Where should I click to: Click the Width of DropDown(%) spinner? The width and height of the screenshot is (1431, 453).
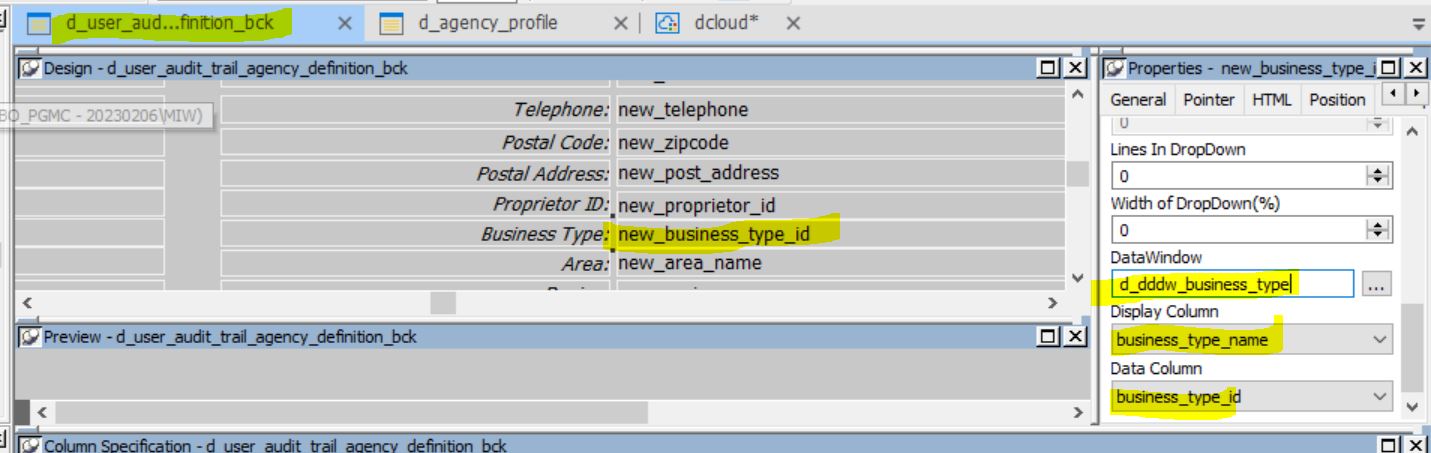click(x=1375, y=230)
